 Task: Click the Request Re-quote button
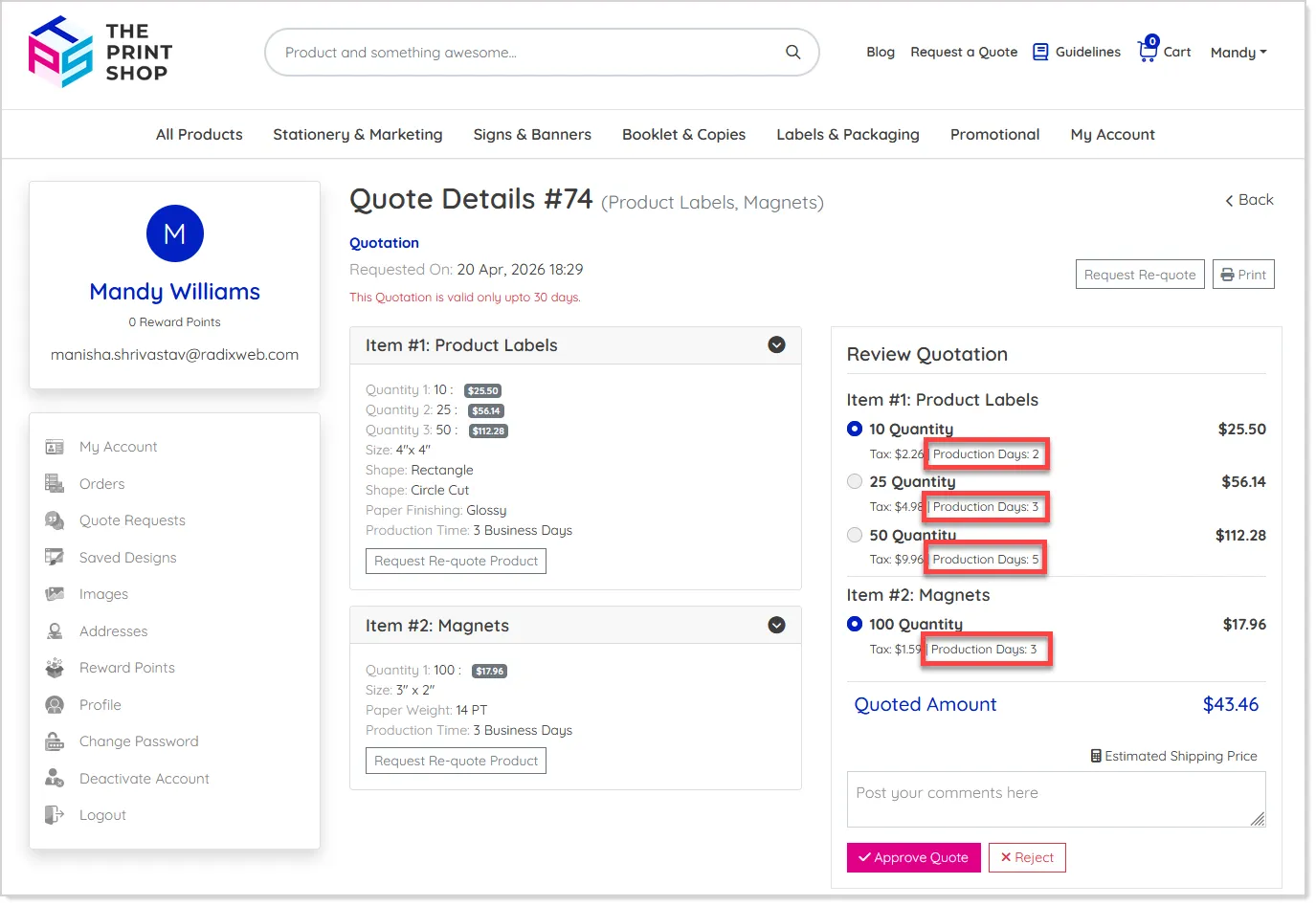click(1140, 275)
